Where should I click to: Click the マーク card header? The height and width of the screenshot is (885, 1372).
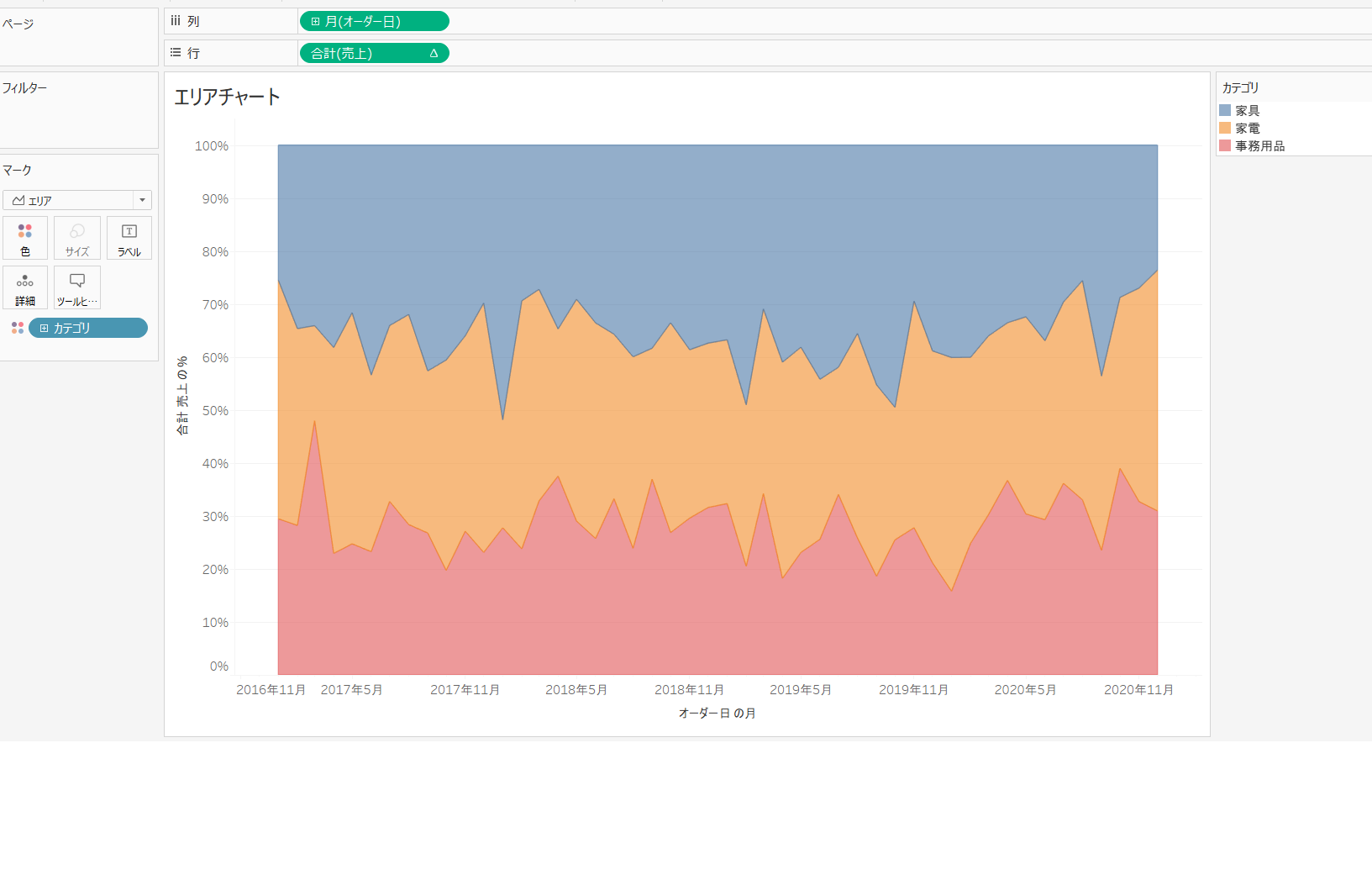pyautogui.click(x=17, y=170)
